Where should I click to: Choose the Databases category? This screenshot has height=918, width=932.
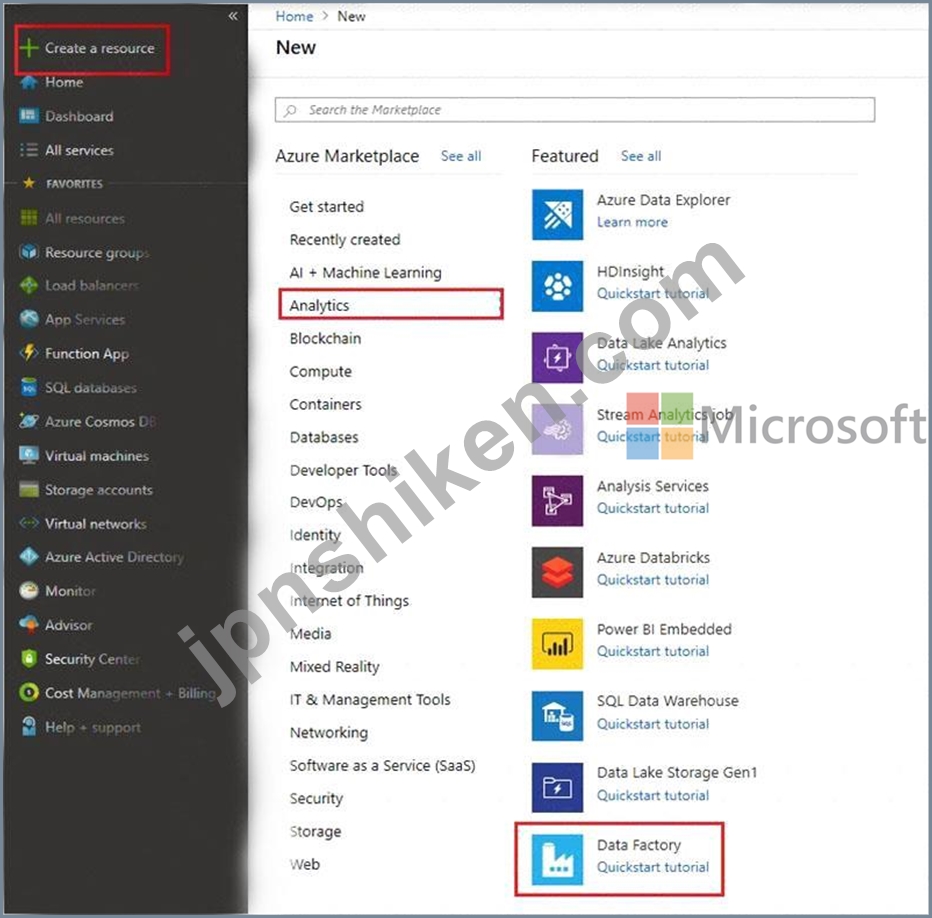tap(324, 437)
